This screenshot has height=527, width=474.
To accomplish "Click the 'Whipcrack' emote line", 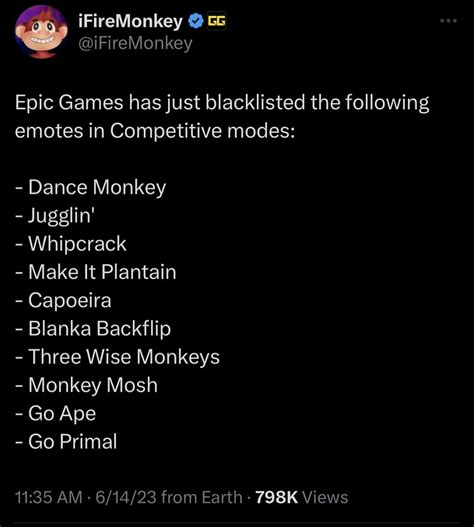I will 71,243.
